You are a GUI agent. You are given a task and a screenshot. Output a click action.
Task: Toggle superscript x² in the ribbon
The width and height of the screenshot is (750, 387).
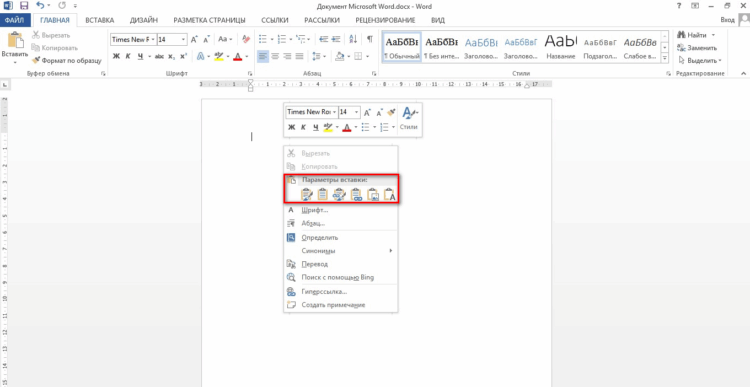click(x=184, y=56)
